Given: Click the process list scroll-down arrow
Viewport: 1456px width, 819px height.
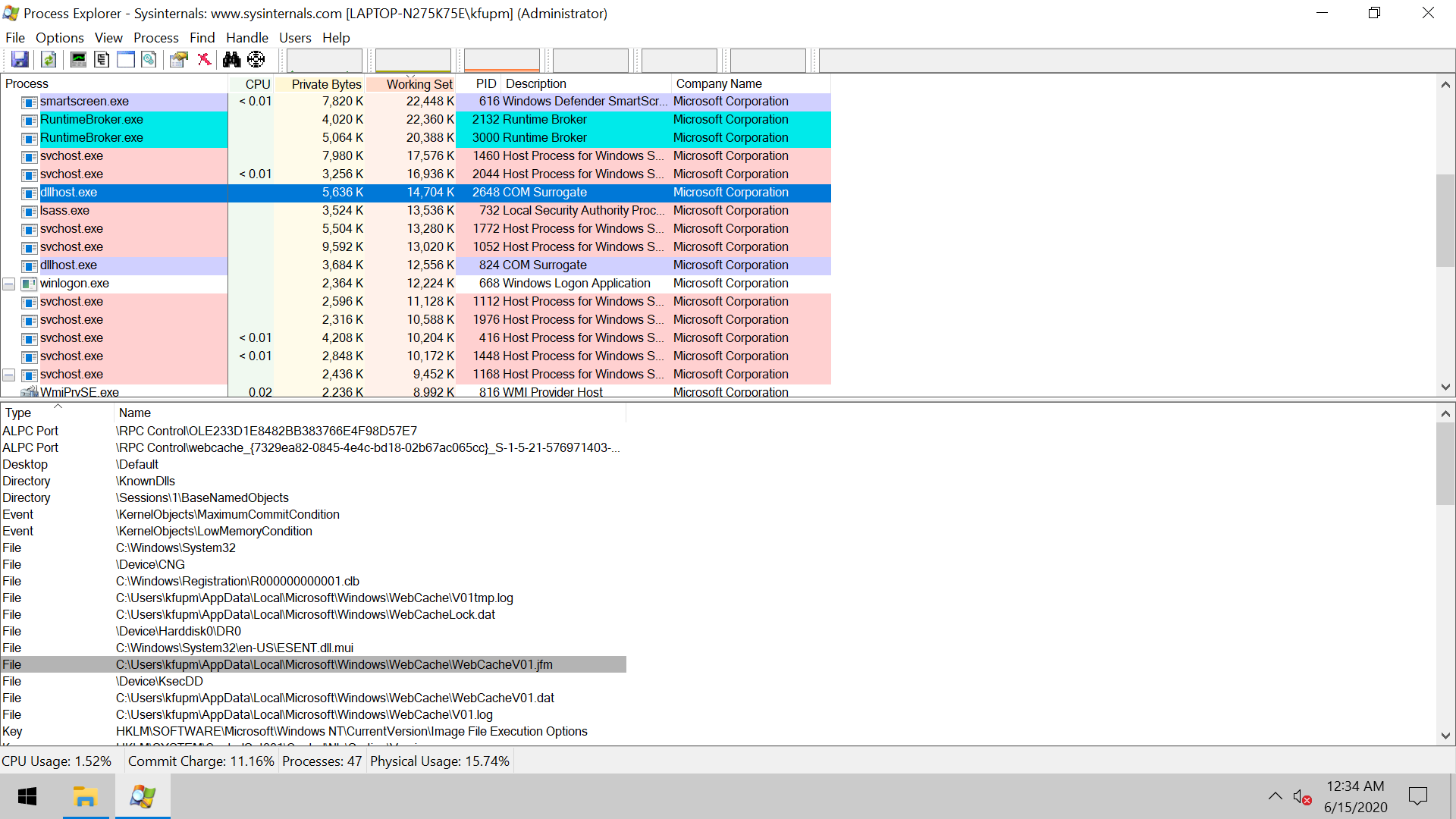Looking at the screenshot, I should pos(1445,387).
